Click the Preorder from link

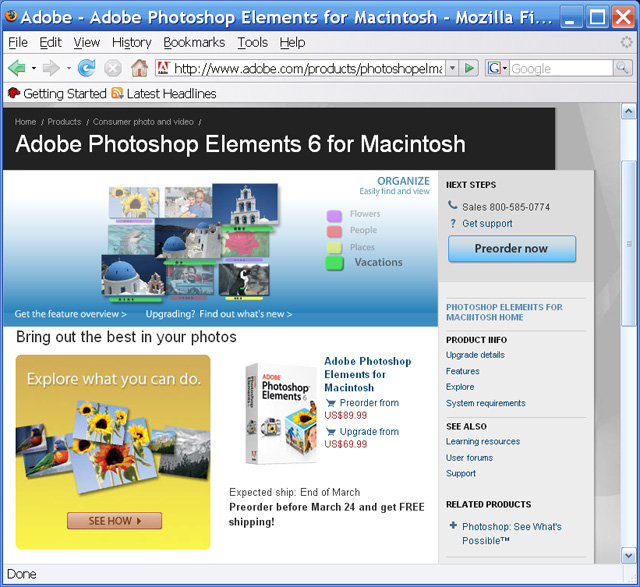click(x=369, y=403)
